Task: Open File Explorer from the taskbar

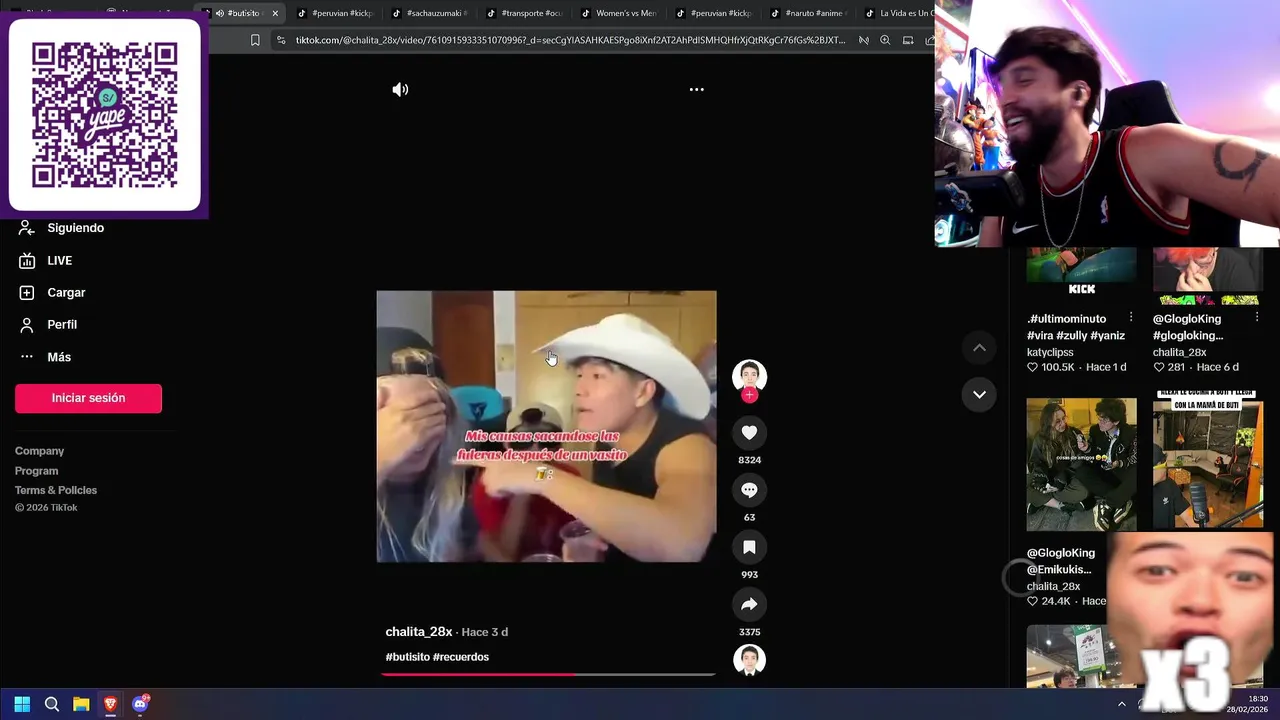Action: click(x=81, y=704)
